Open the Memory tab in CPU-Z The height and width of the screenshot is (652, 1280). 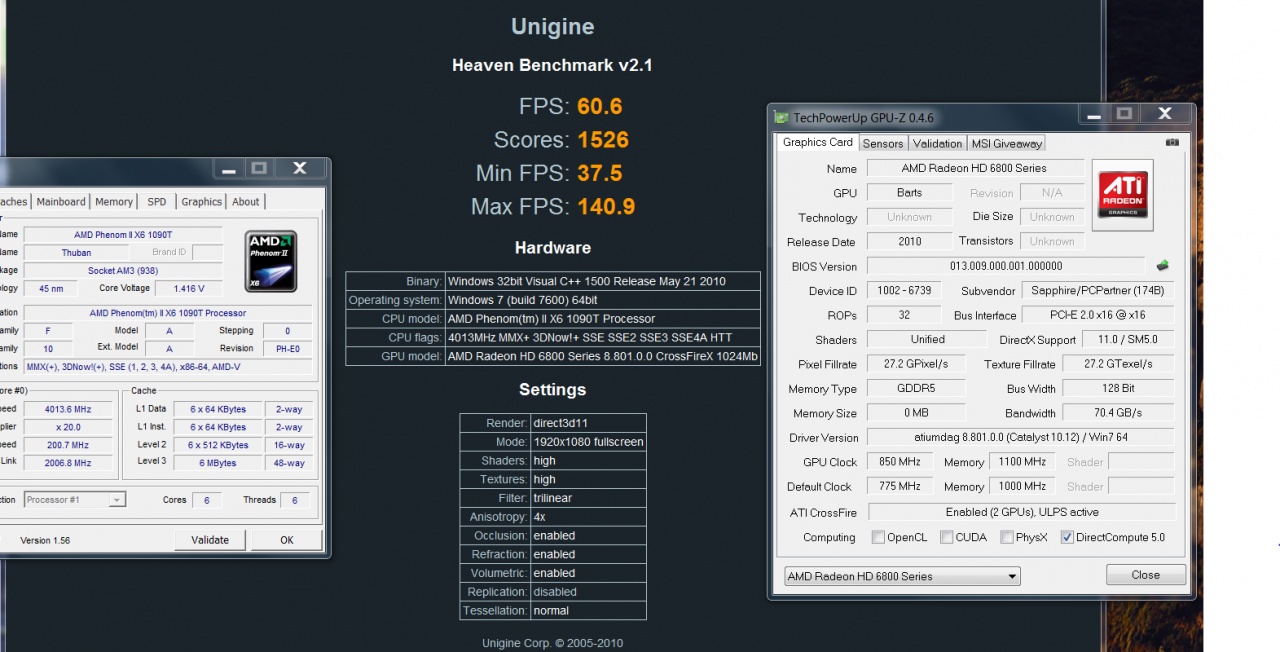click(114, 201)
